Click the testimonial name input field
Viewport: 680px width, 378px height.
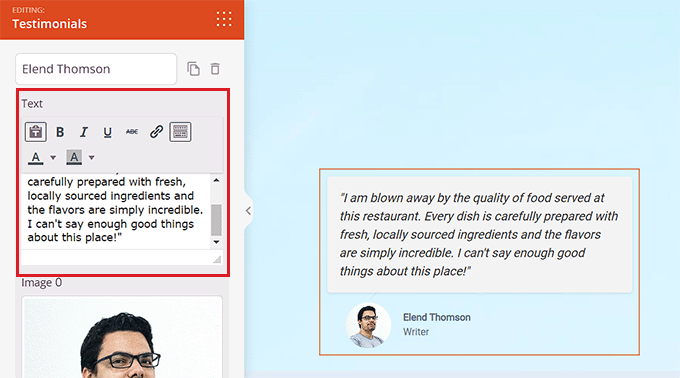pos(96,69)
